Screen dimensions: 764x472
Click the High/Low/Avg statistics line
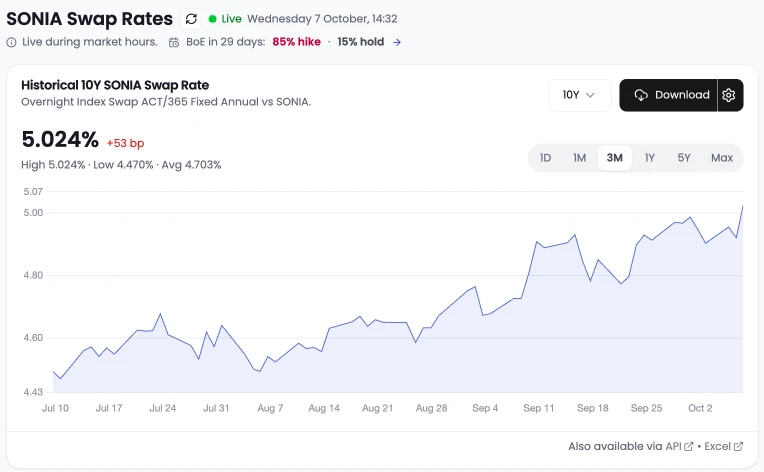tap(121, 165)
